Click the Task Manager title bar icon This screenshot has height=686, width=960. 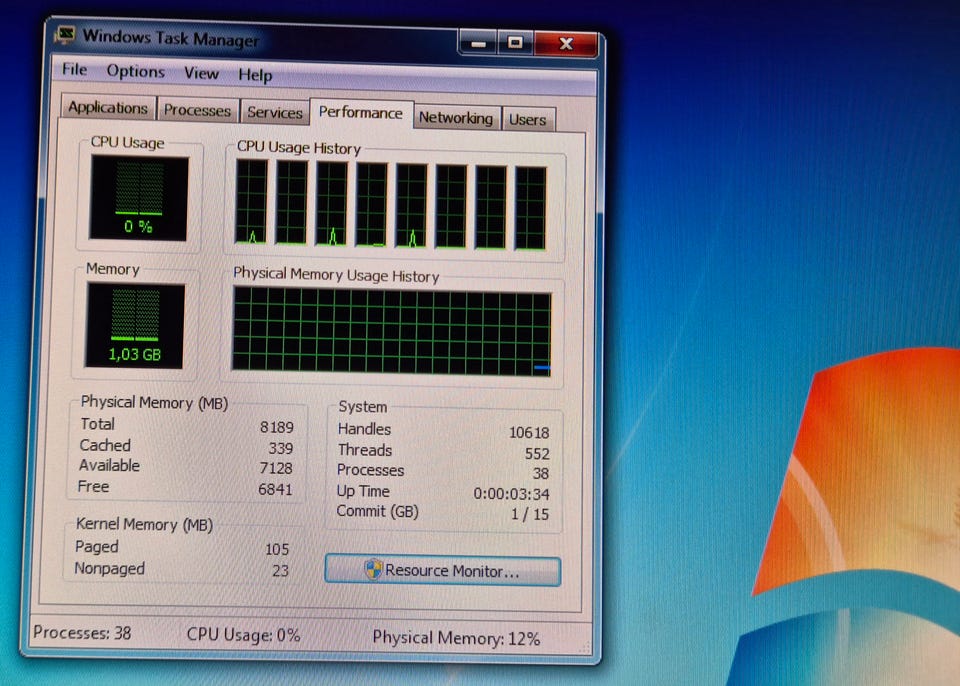point(64,34)
